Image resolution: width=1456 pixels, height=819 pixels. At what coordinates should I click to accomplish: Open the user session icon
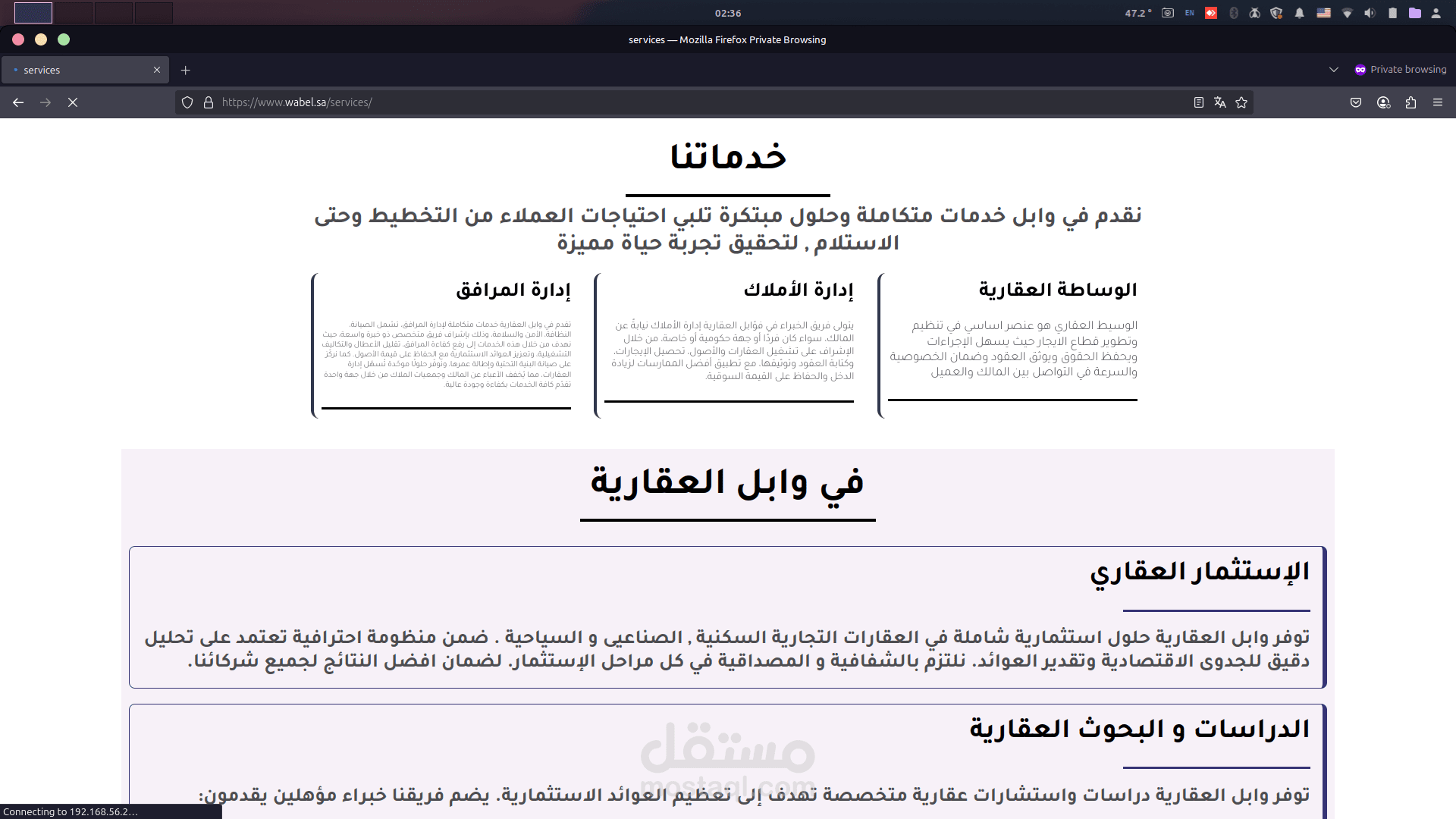coord(1436,13)
